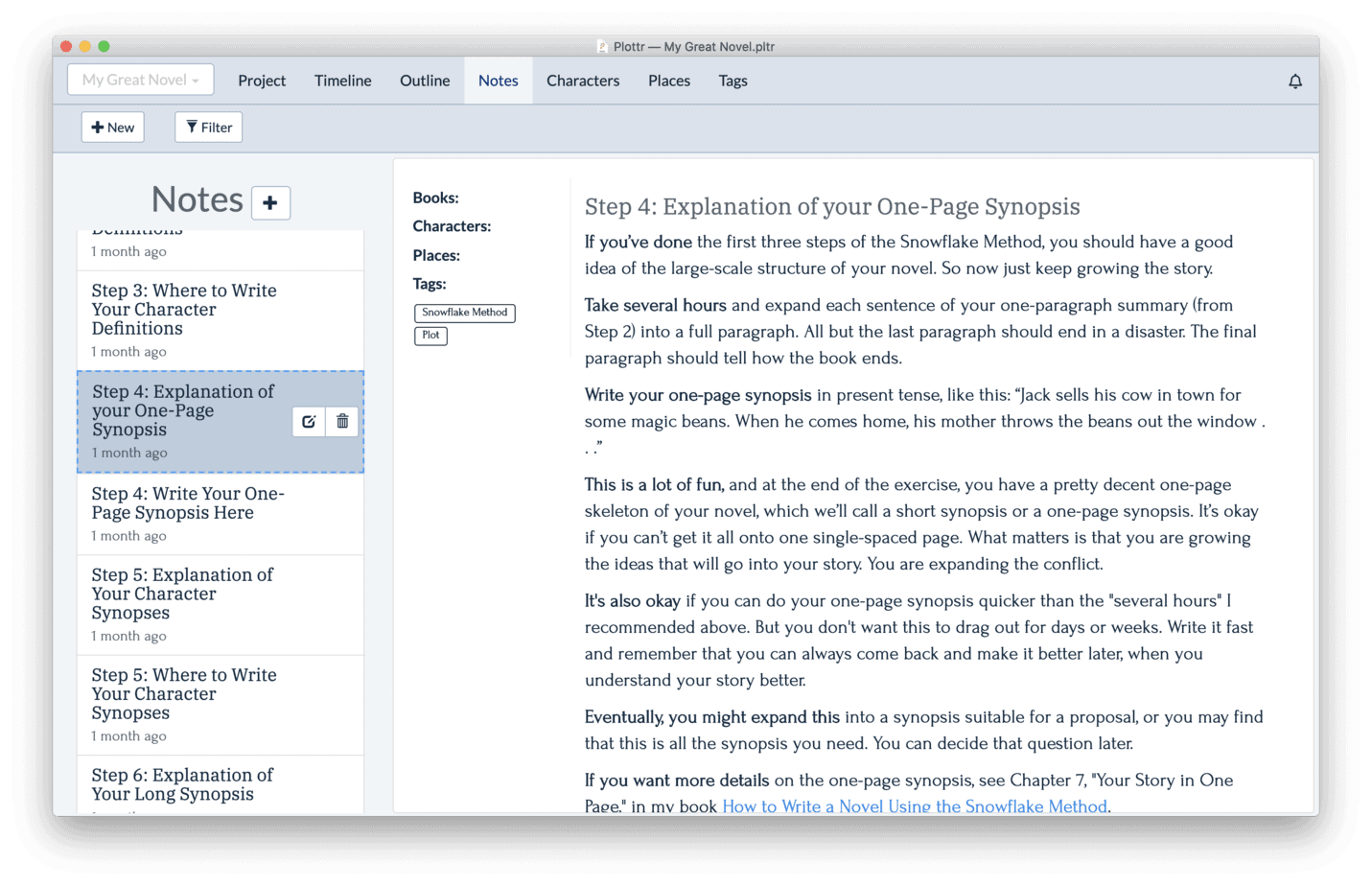The width and height of the screenshot is (1372, 886).
Task: Follow the Snowflake Method book link
Action: tap(915, 805)
